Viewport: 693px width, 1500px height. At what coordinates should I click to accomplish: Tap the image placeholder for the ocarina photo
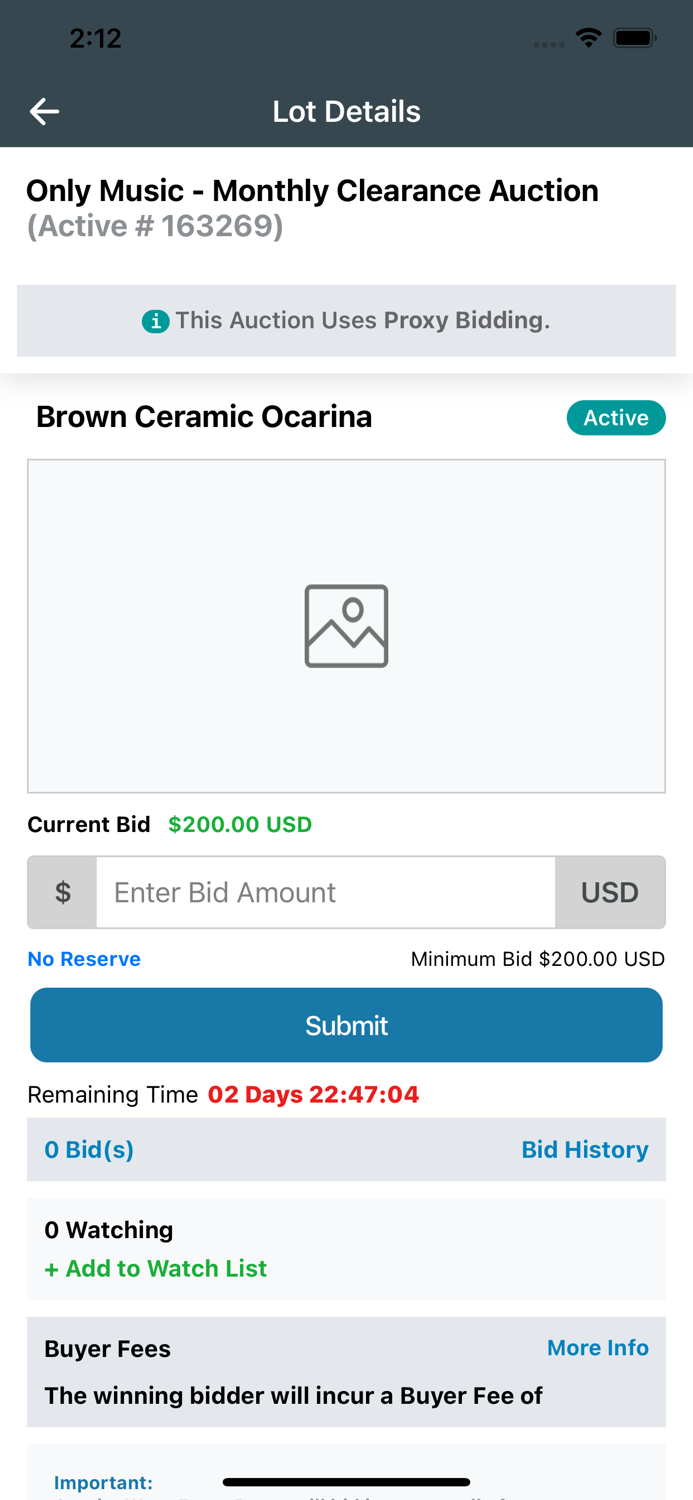tap(346, 626)
